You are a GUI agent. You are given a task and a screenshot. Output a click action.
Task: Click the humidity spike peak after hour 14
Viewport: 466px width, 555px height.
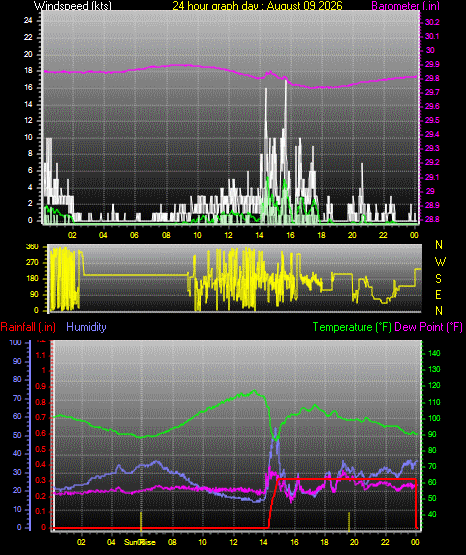276,429
